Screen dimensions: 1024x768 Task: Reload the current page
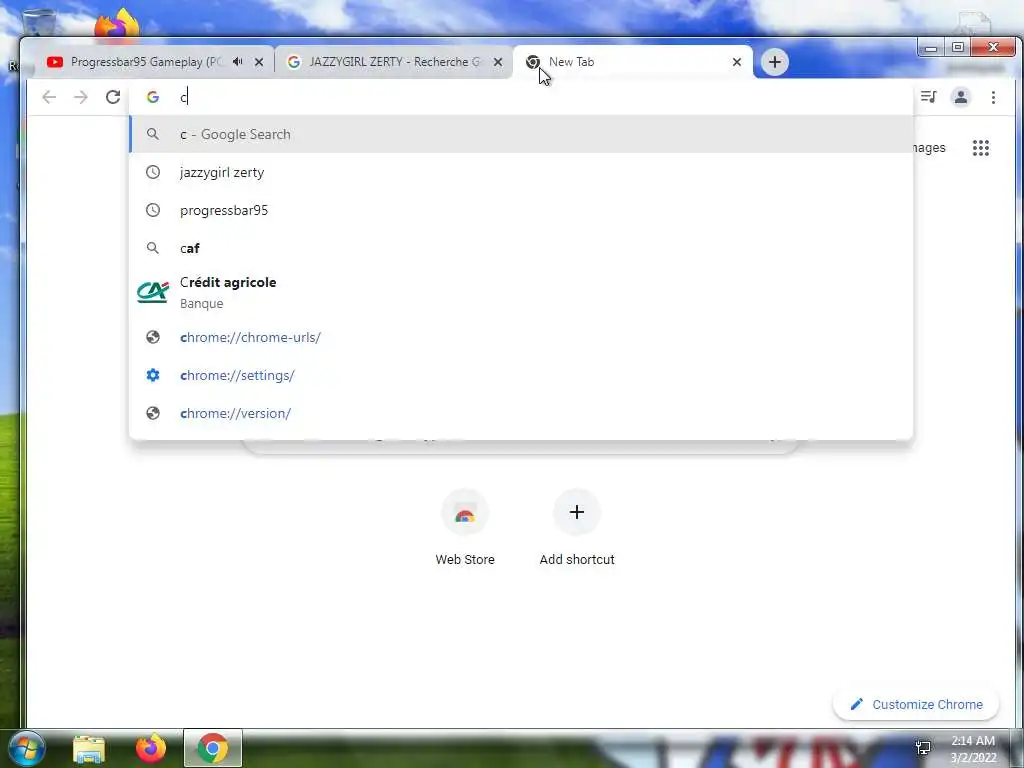coord(113,97)
